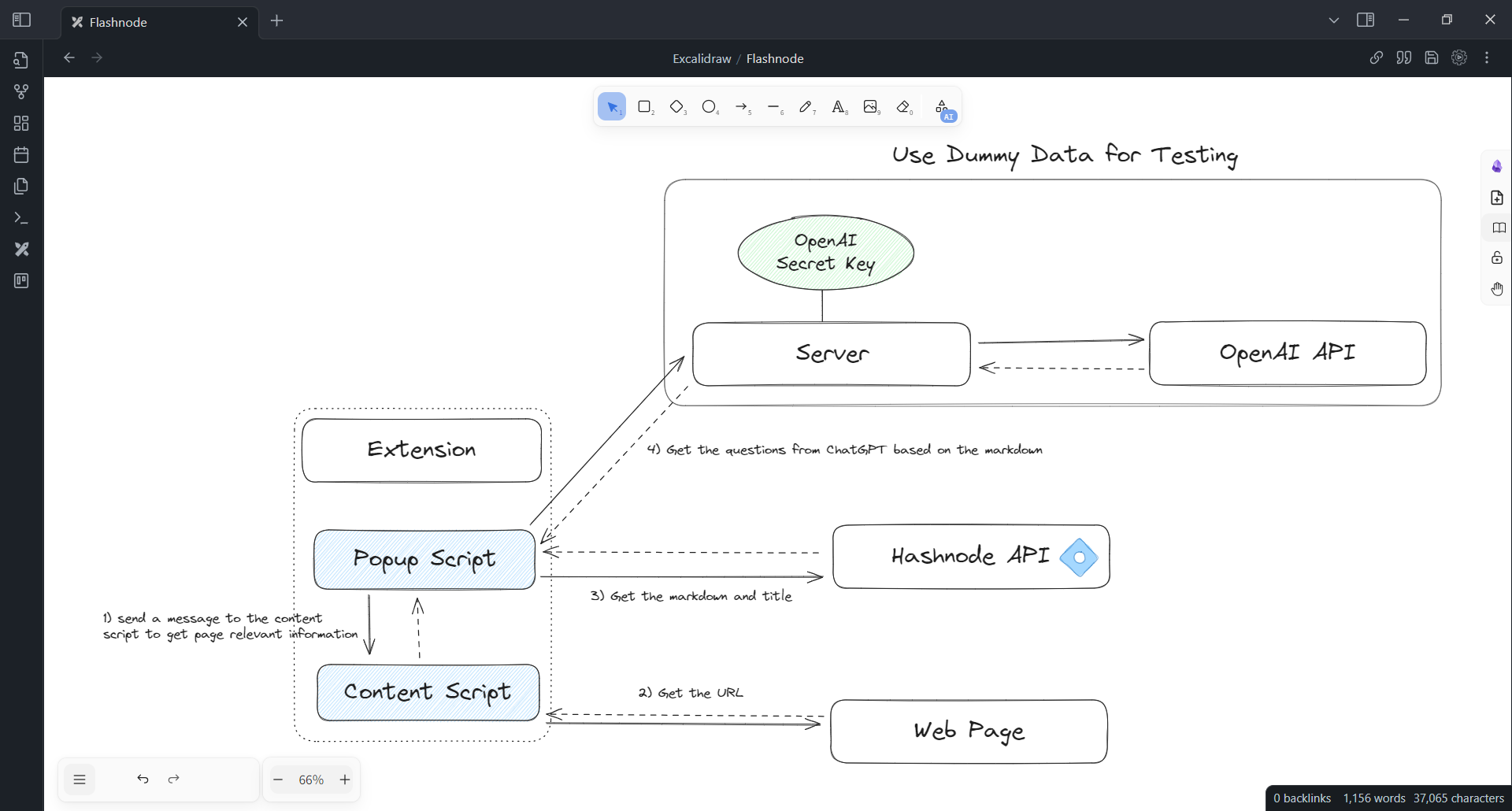Select the Ellipse tool

tap(710, 107)
